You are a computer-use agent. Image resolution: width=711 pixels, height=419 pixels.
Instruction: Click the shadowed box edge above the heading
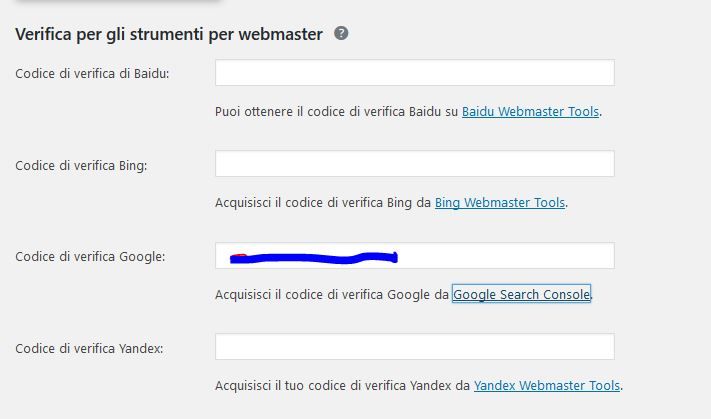(119, 1)
